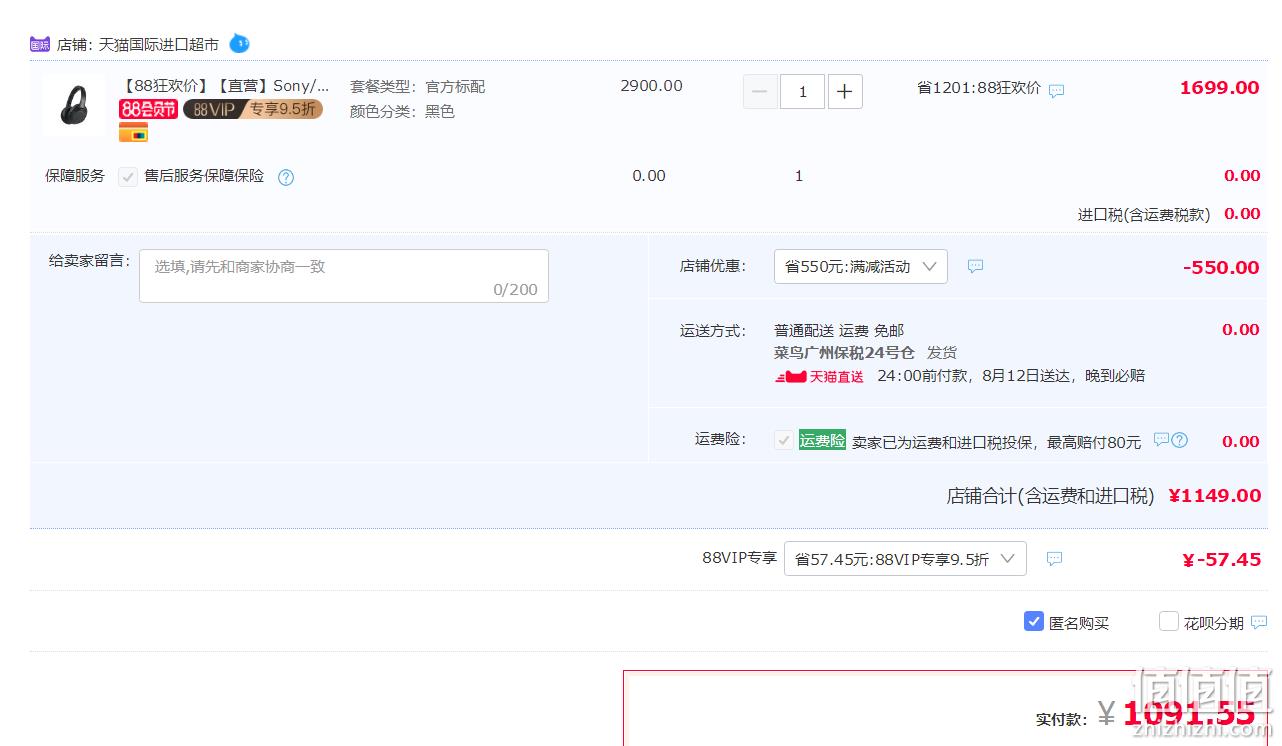Click the ¥-57.45 VIP discount amount

[x=1221, y=560]
